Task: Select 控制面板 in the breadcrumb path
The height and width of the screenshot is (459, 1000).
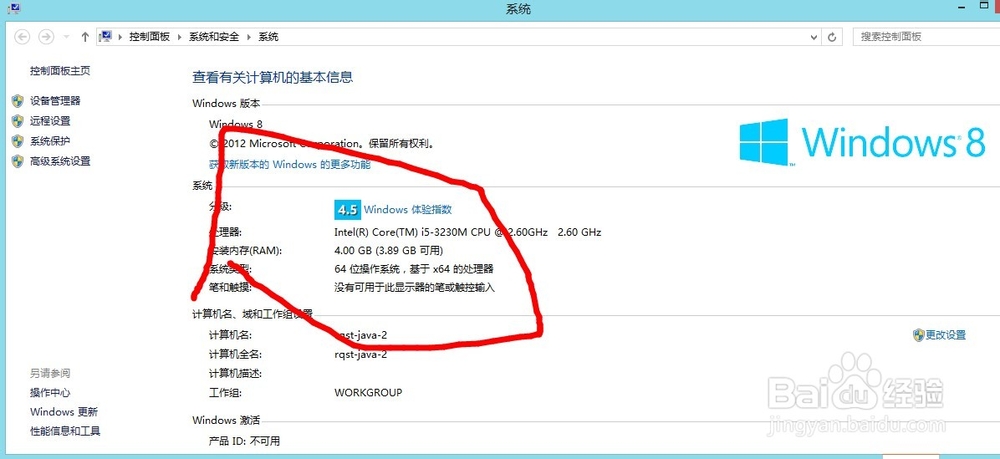Action: (149, 37)
